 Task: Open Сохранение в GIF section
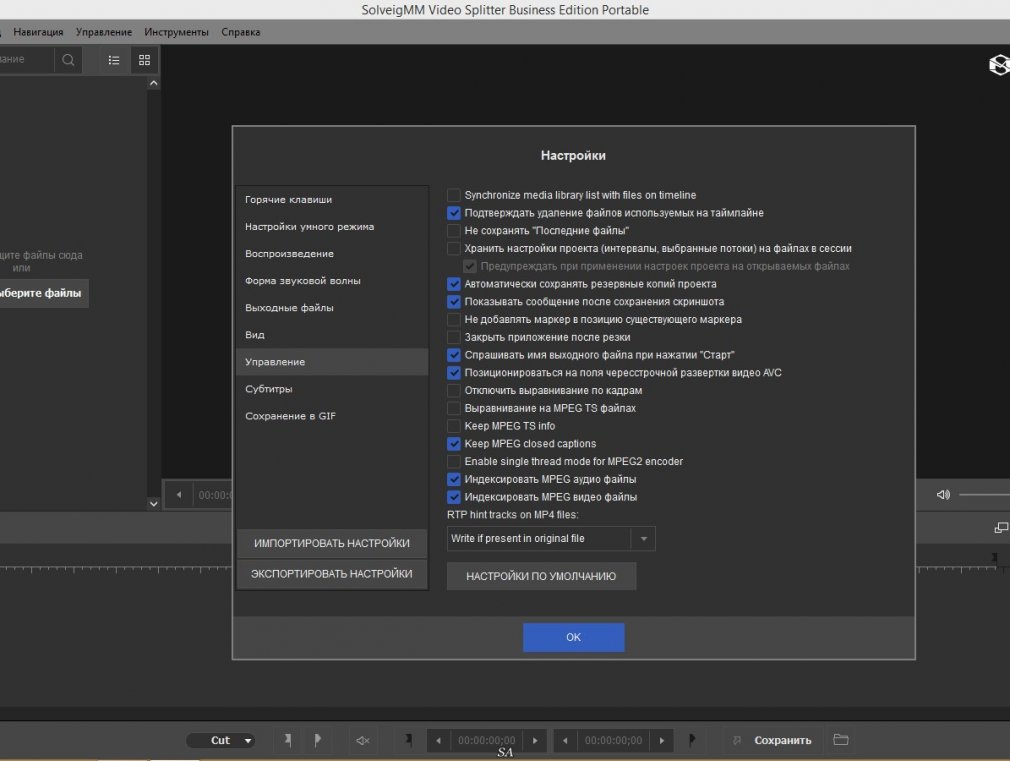[332, 416]
